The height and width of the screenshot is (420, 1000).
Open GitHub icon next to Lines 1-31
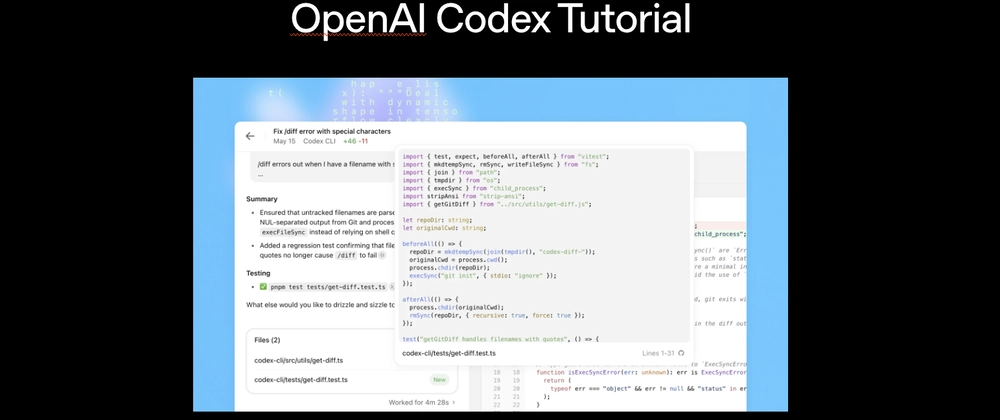pyautogui.click(x=681, y=353)
